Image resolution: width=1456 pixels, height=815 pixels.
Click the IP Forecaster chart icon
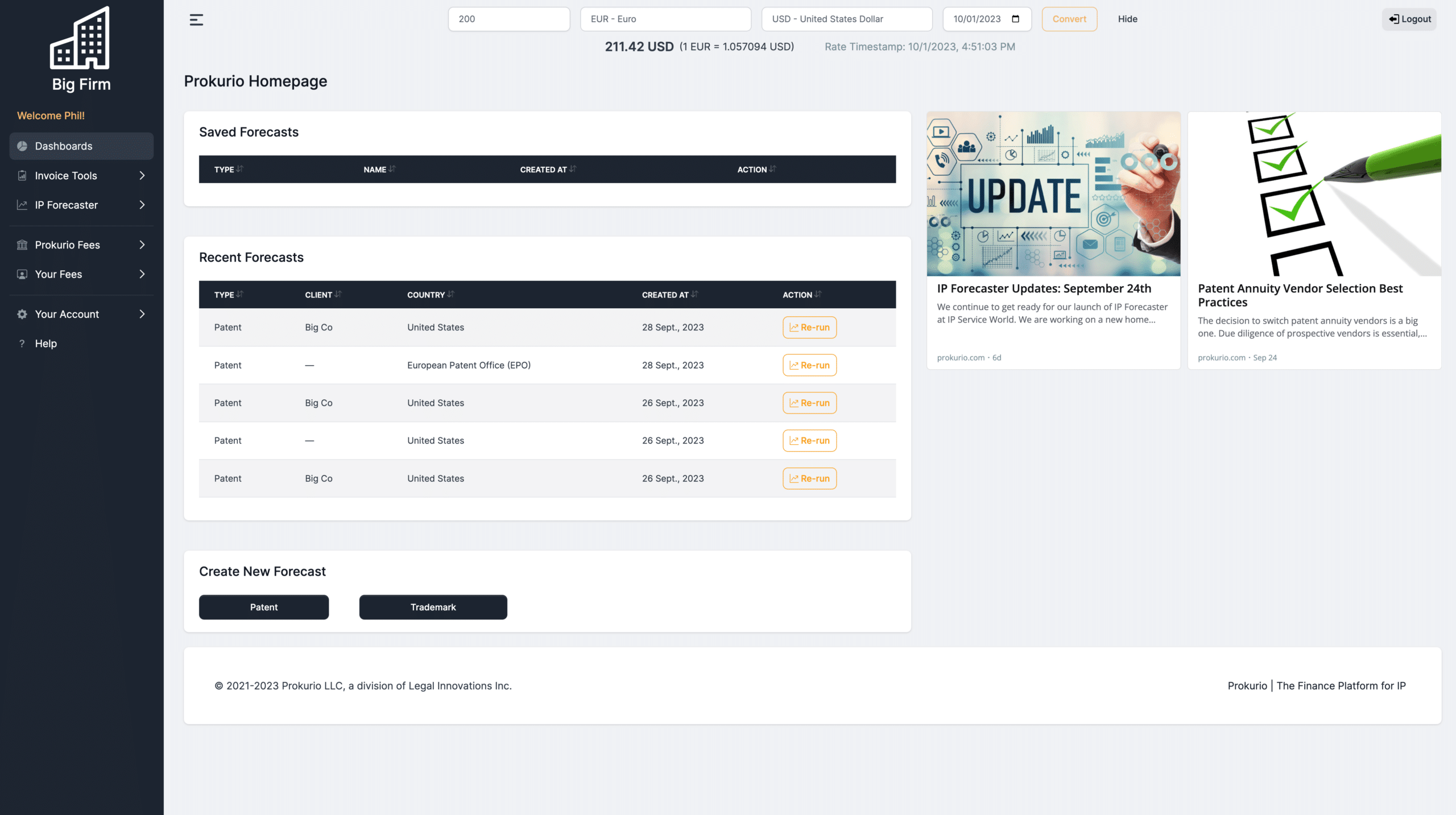tap(22, 205)
